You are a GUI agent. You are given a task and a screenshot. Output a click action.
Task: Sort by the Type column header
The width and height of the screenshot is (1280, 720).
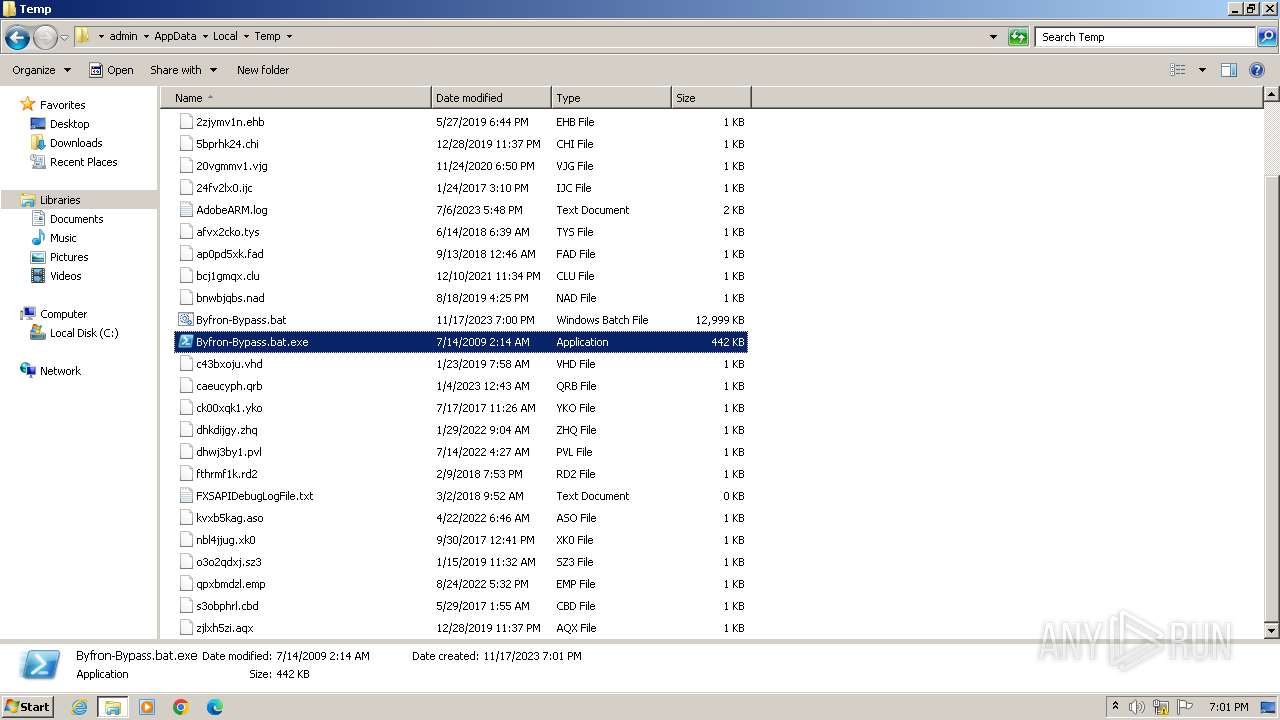click(x=611, y=98)
